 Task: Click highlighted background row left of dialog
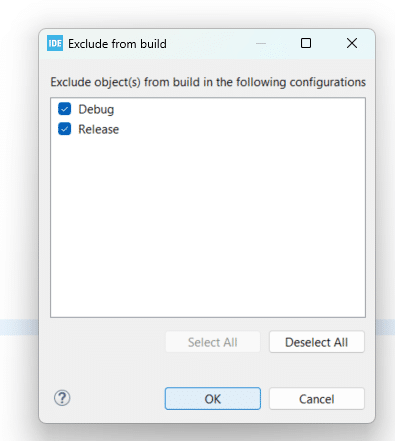[19, 327]
